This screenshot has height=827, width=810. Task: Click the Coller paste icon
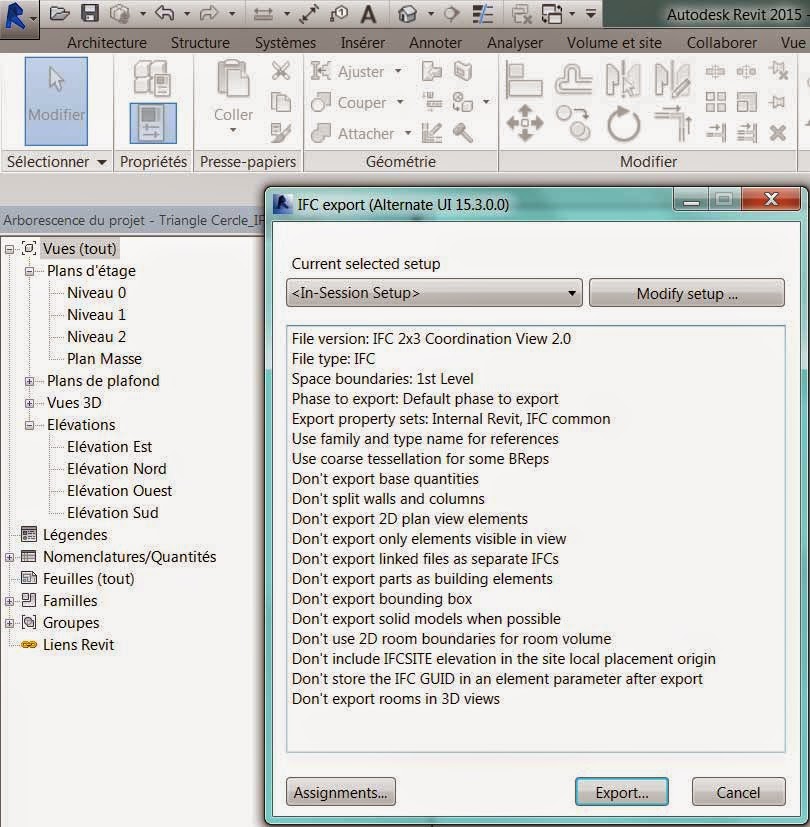[x=233, y=79]
